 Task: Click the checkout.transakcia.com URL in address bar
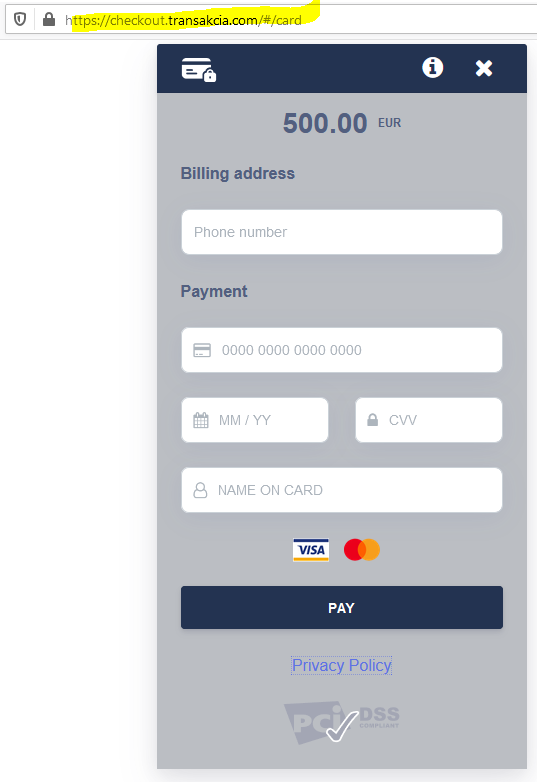[x=183, y=20]
